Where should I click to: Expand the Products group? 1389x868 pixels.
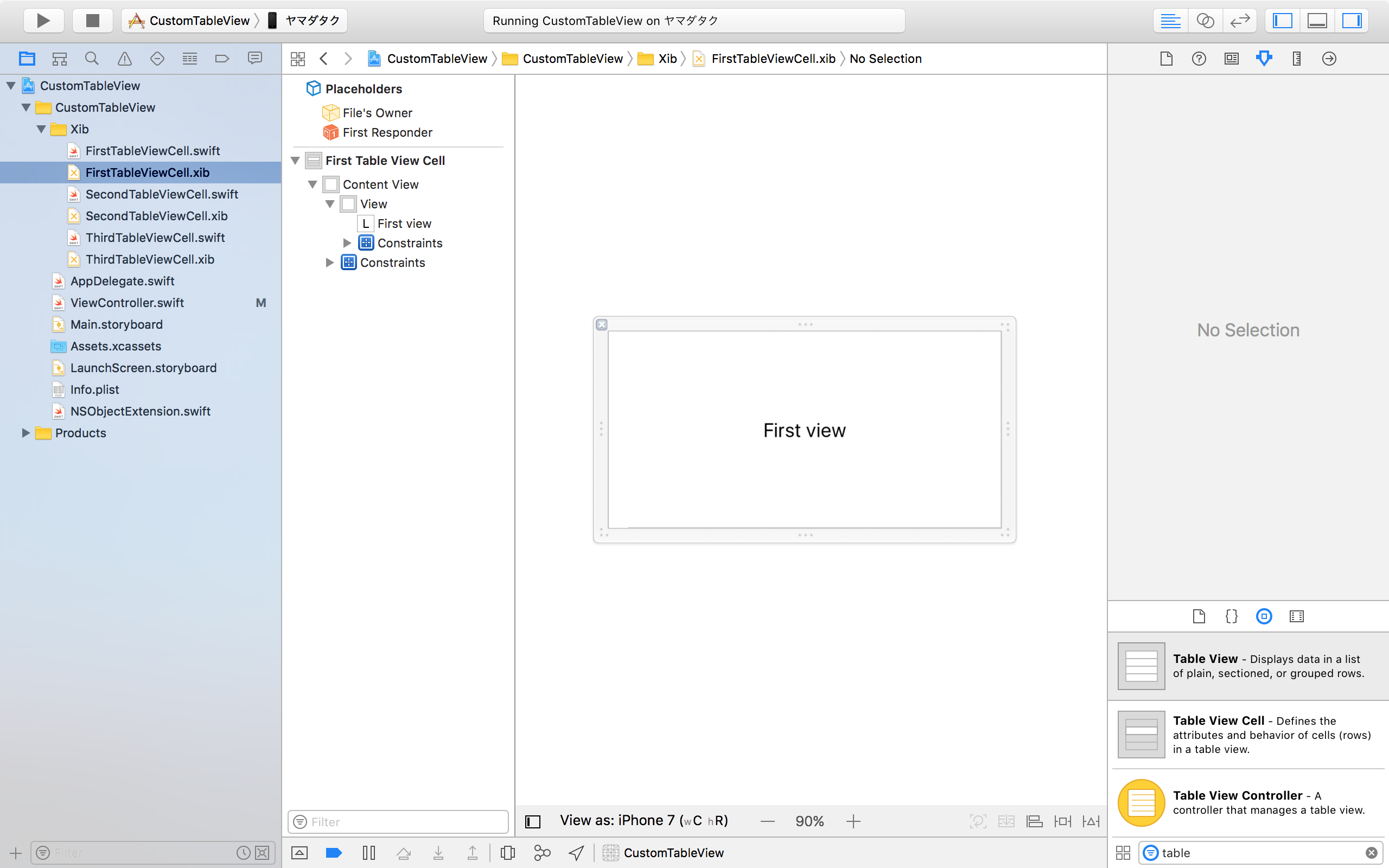[26, 433]
